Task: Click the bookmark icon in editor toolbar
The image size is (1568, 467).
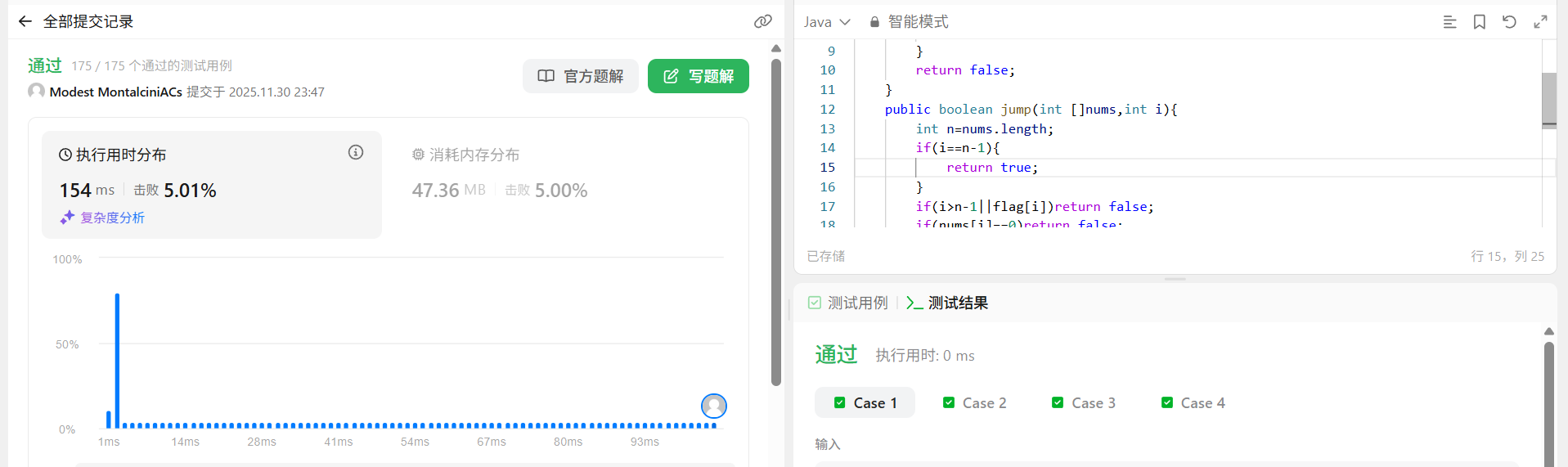Action: (x=1480, y=22)
